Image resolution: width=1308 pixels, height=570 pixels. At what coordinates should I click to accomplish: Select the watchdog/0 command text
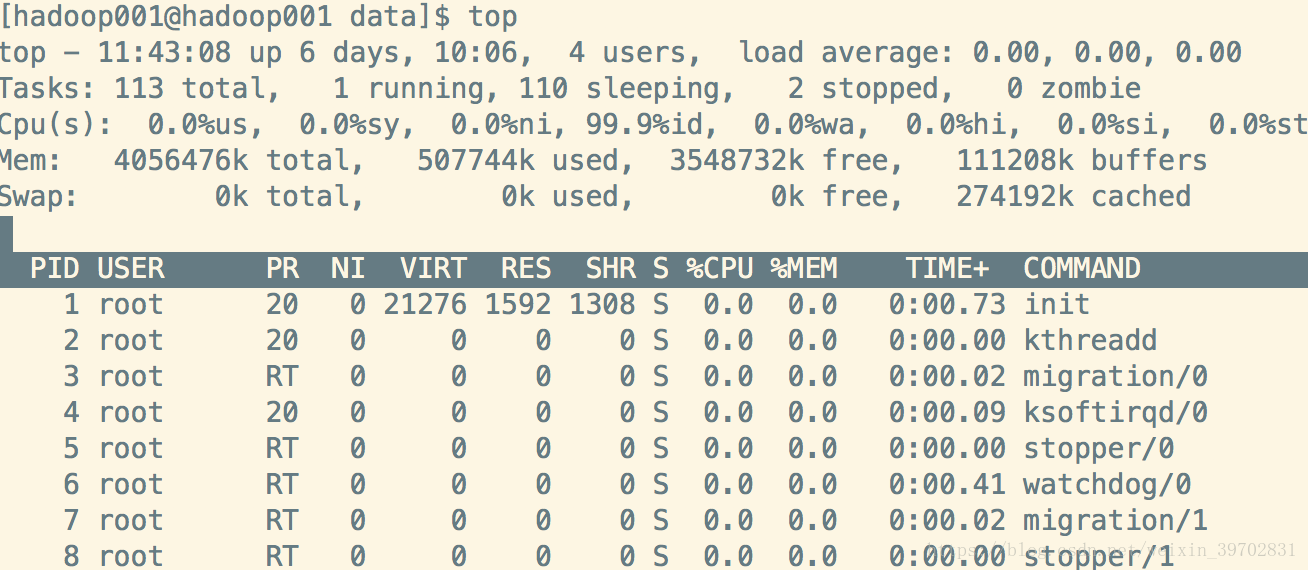(1107, 484)
